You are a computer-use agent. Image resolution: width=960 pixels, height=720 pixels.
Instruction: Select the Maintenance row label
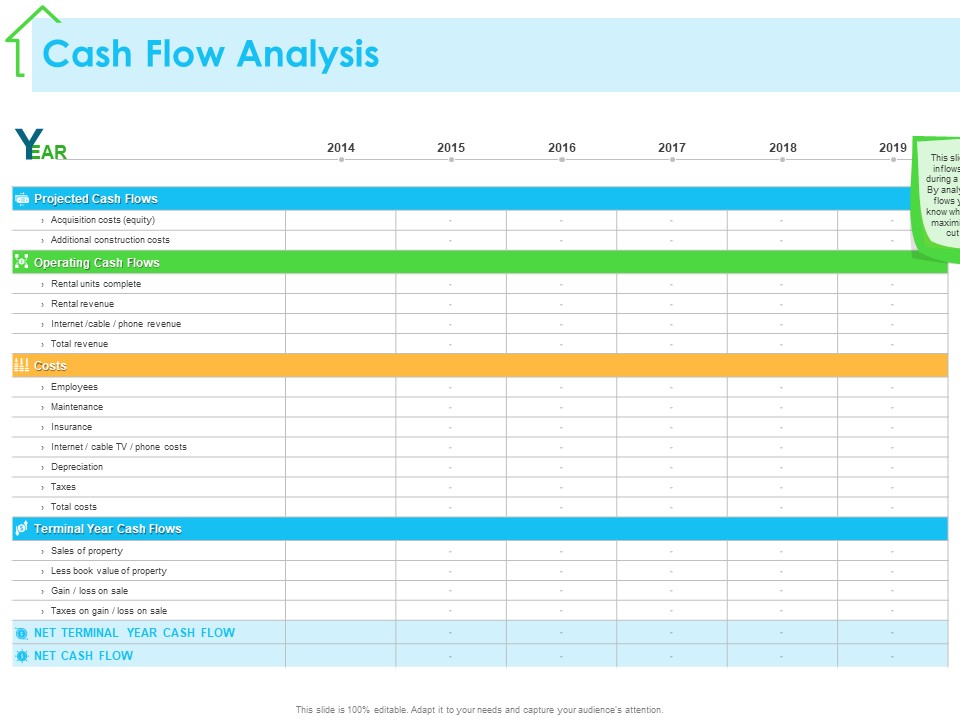77,407
